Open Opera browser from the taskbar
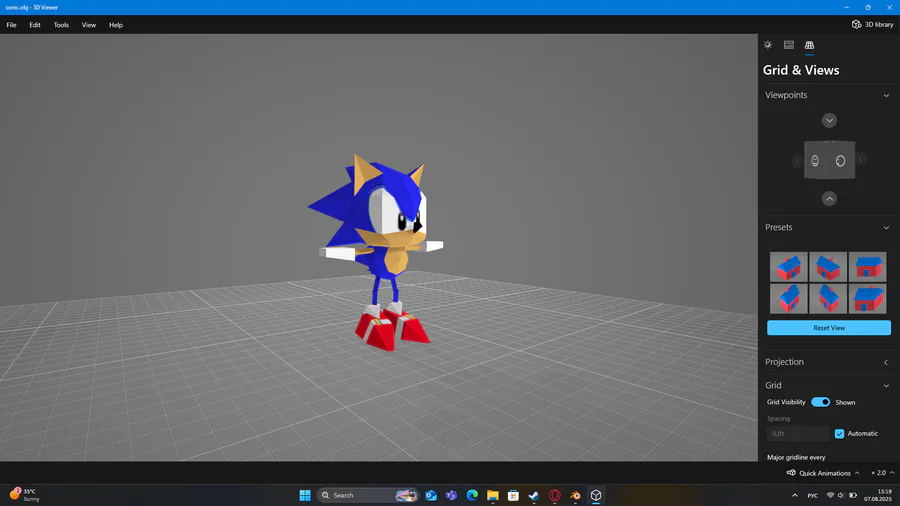This screenshot has width=900, height=506. [554, 495]
